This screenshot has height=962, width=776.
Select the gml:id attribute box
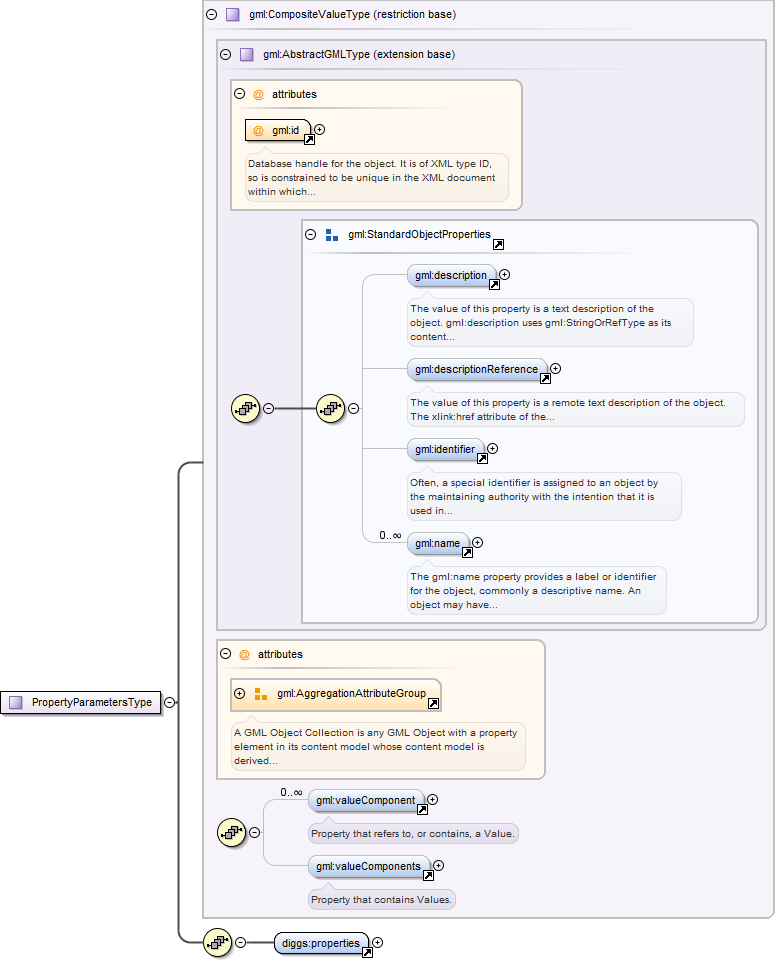coord(278,130)
